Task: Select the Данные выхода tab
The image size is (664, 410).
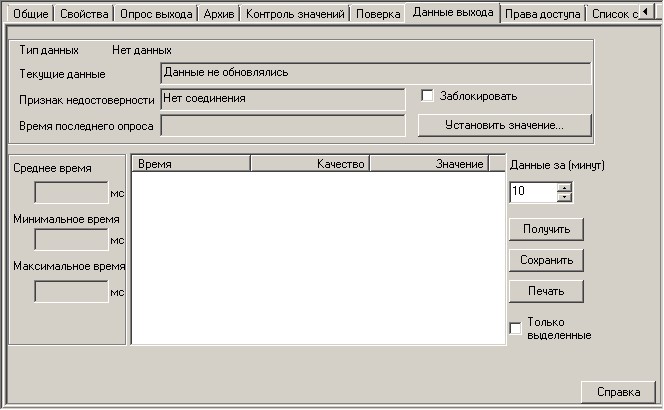Action: 453,13
